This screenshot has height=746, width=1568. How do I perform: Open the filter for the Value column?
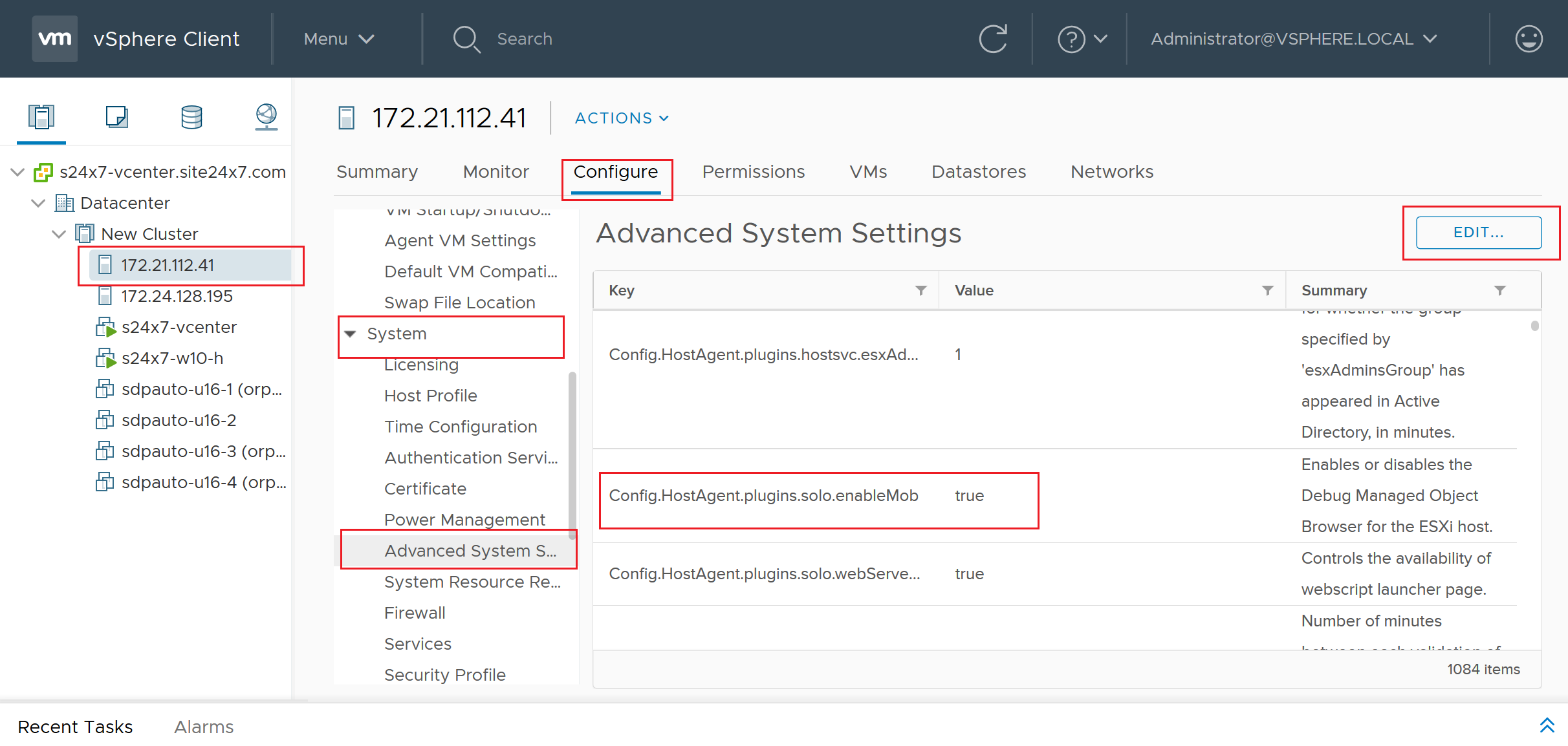click(1268, 290)
